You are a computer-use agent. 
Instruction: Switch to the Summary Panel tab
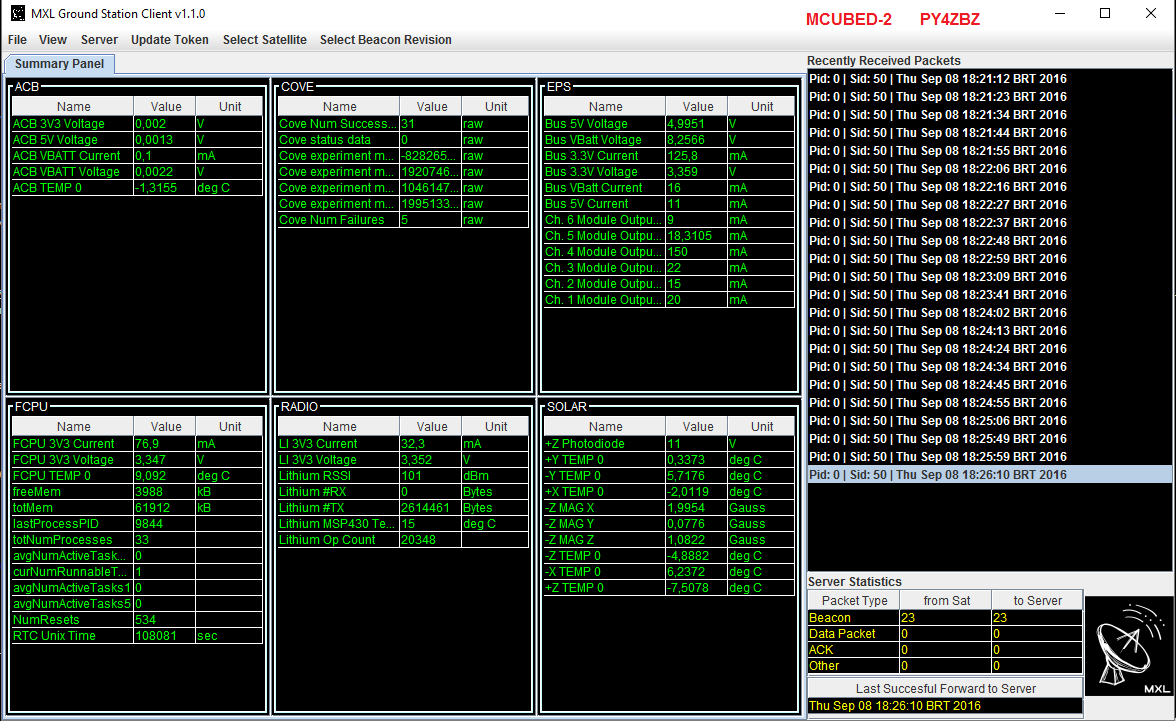(x=60, y=64)
